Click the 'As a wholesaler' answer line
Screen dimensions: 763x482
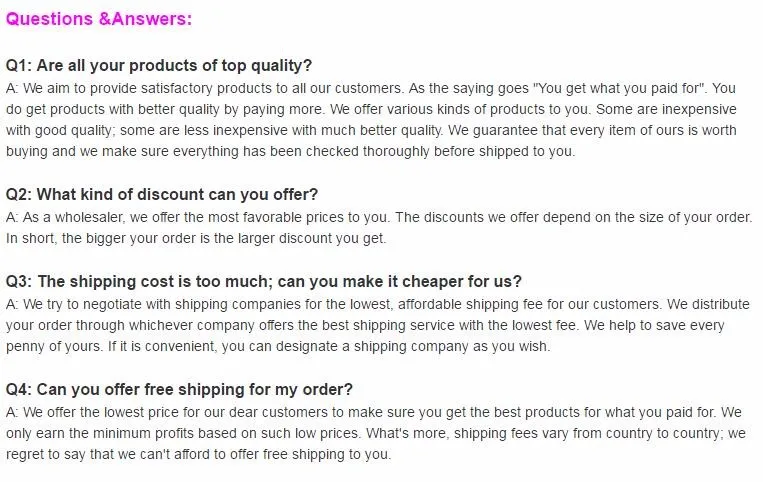(379, 217)
